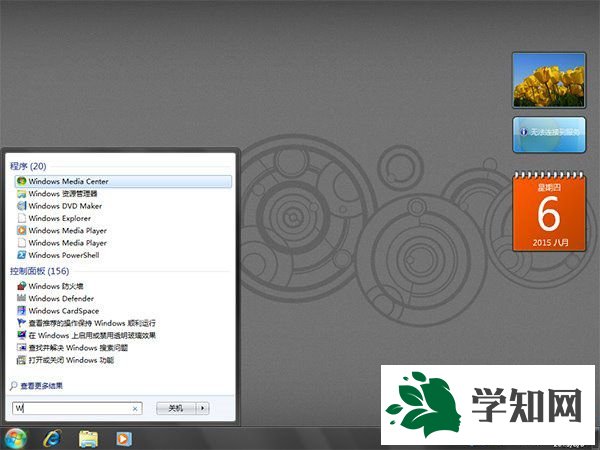The width and height of the screenshot is (600, 450).
Task: Click the Windows Defender castle icon
Action: [x=22, y=298]
